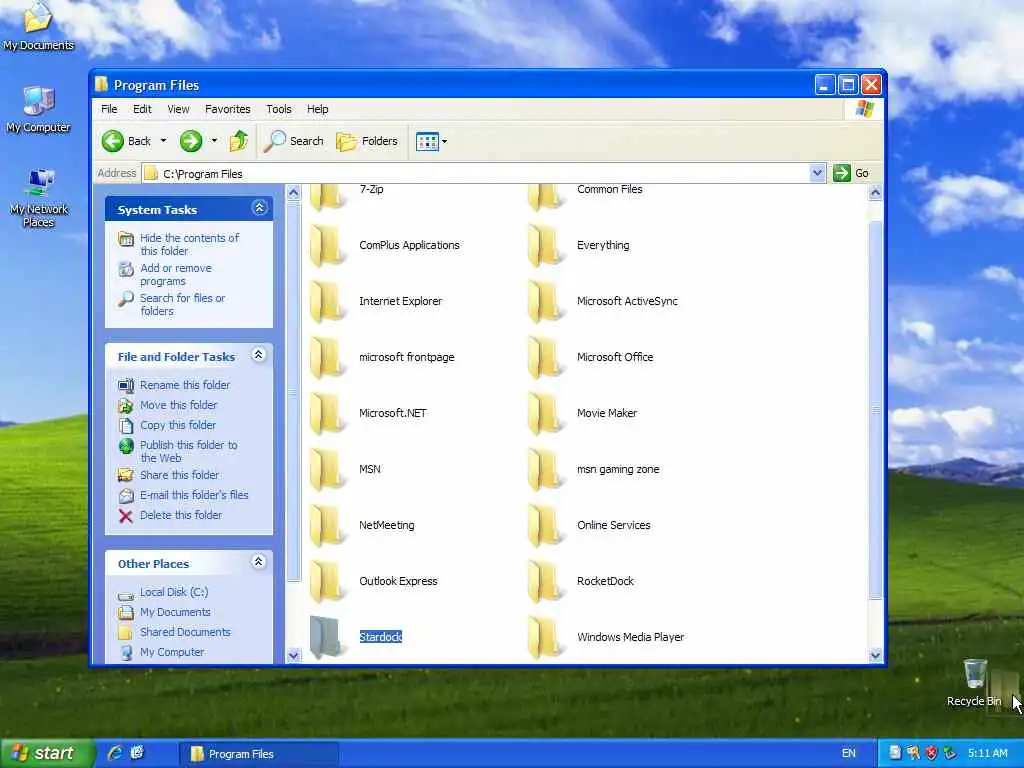1024x768 pixels.
Task: Select the Microsoft.NET folder icon
Action: 327,413
